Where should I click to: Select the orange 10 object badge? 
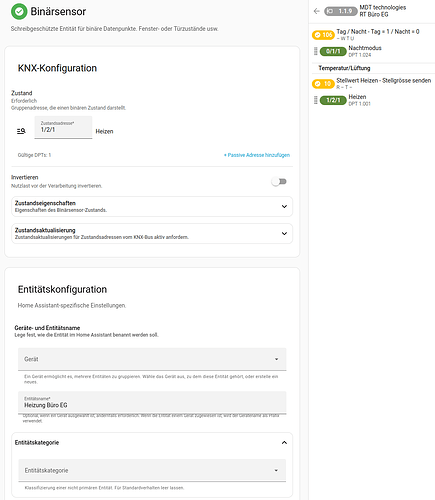(x=323, y=84)
